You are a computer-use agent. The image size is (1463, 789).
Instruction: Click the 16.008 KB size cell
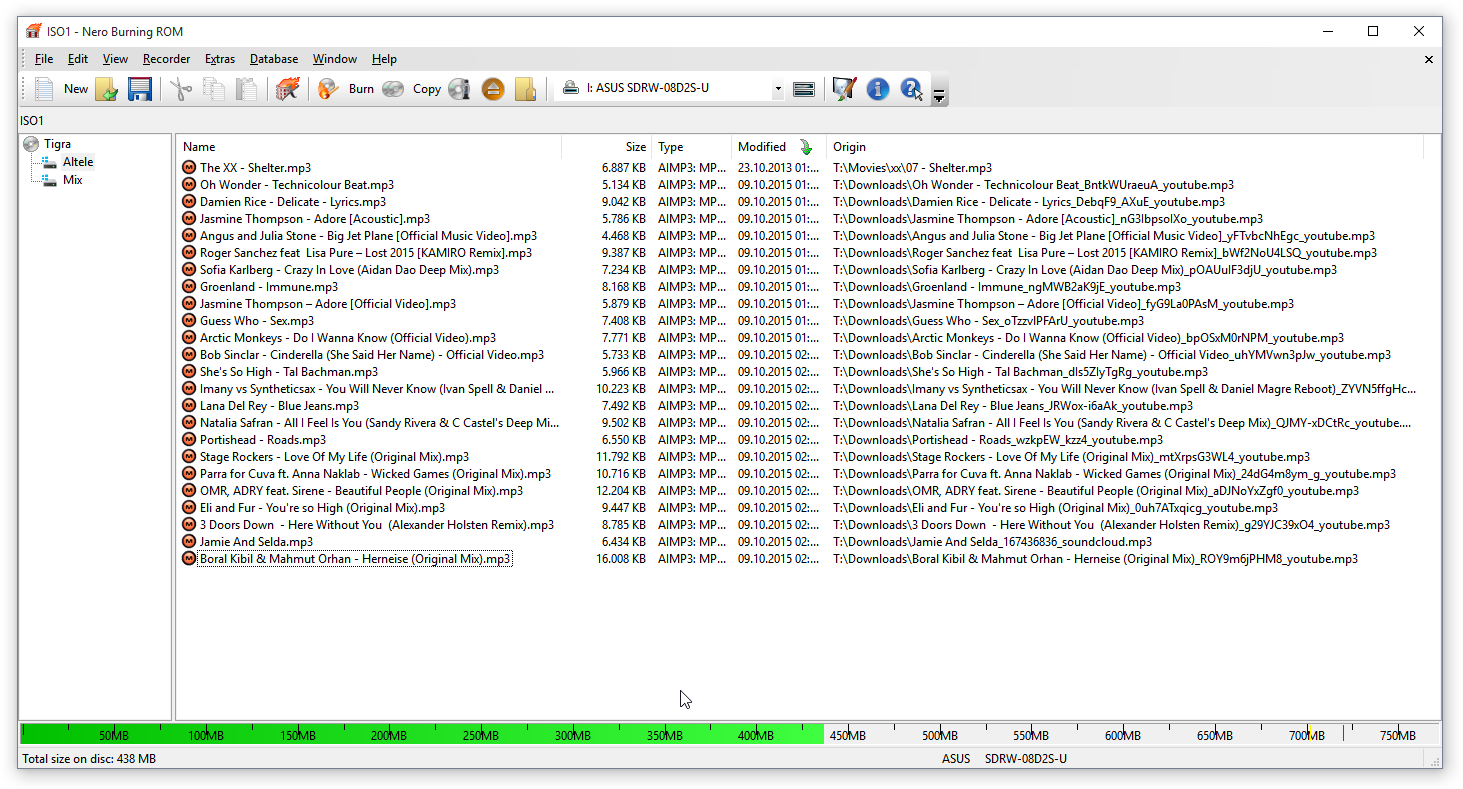[621, 559]
